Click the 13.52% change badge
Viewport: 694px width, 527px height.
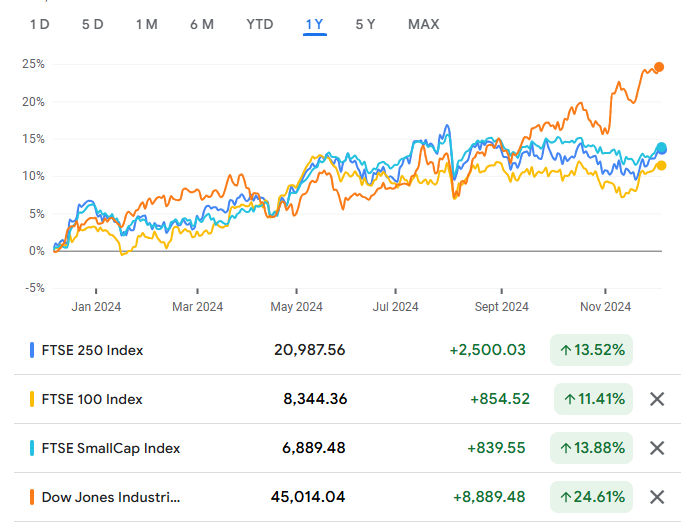click(x=591, y=350)
